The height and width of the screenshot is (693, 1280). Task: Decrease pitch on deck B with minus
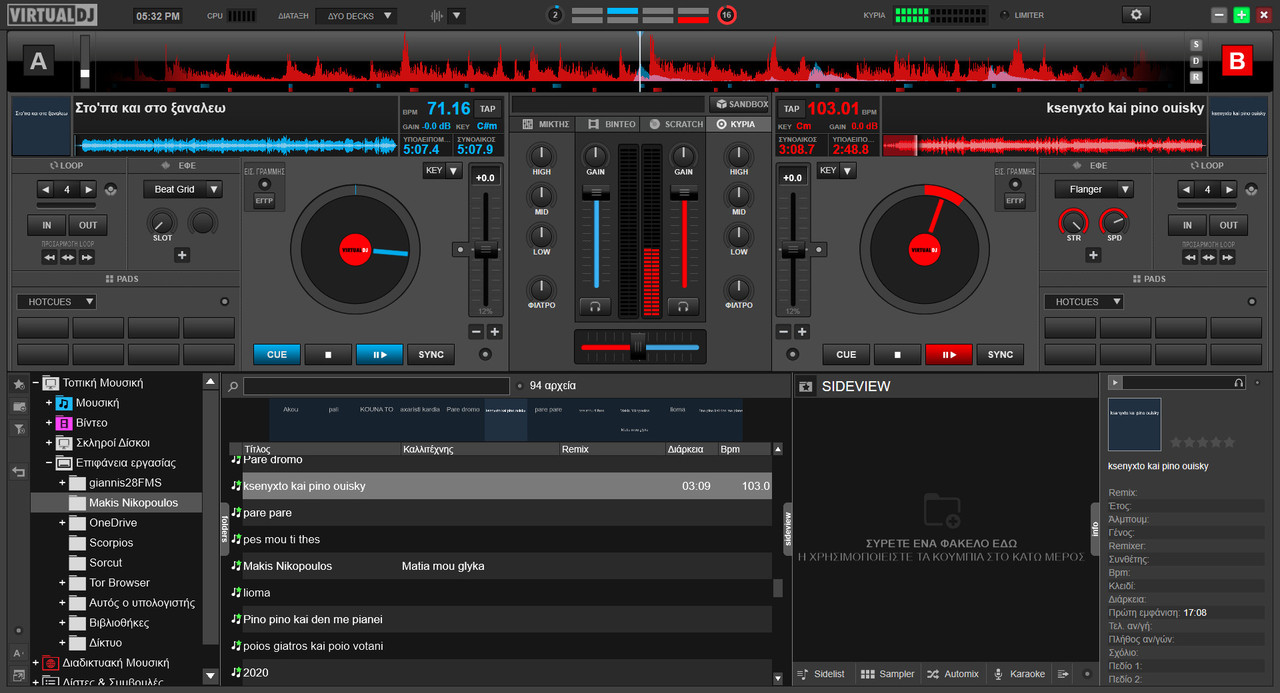pos(784,332)
